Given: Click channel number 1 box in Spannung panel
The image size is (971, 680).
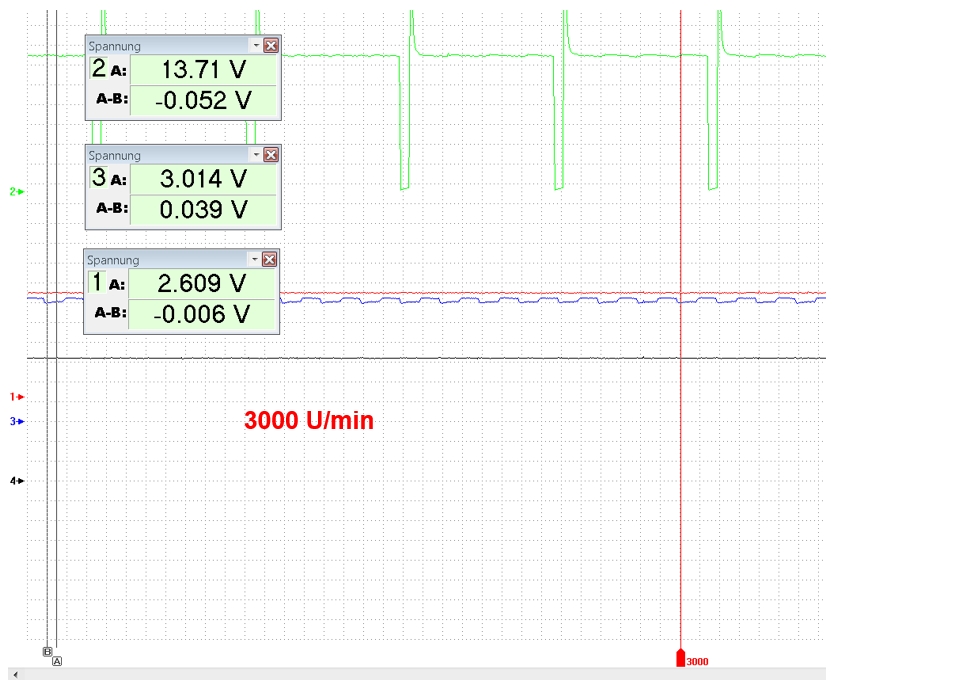Looking at the screenshot, I should point(97,282).
